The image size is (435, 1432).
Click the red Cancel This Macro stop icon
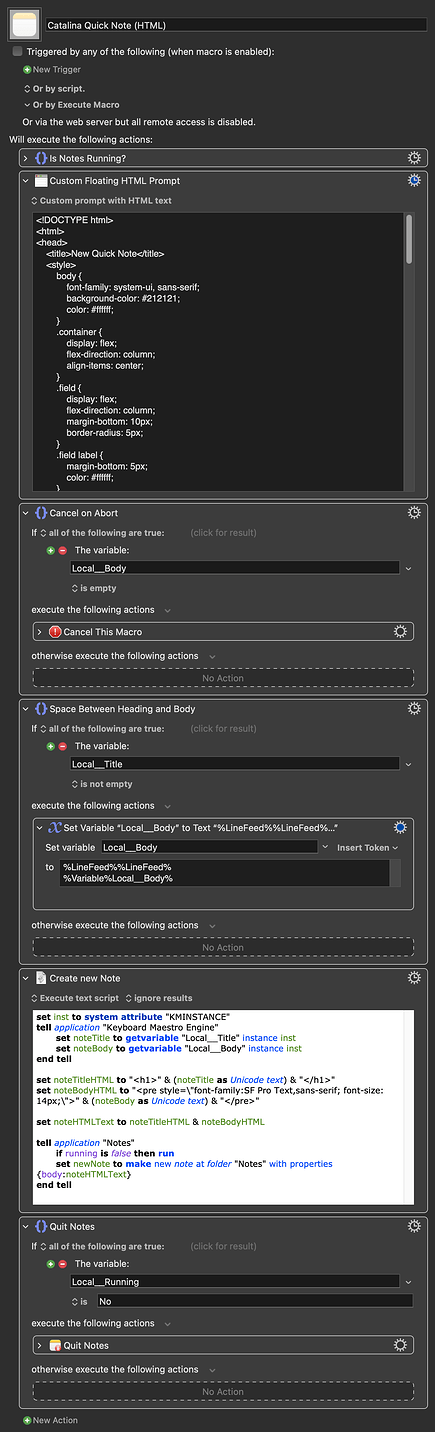pyautogui.click(x=55, y=632)
